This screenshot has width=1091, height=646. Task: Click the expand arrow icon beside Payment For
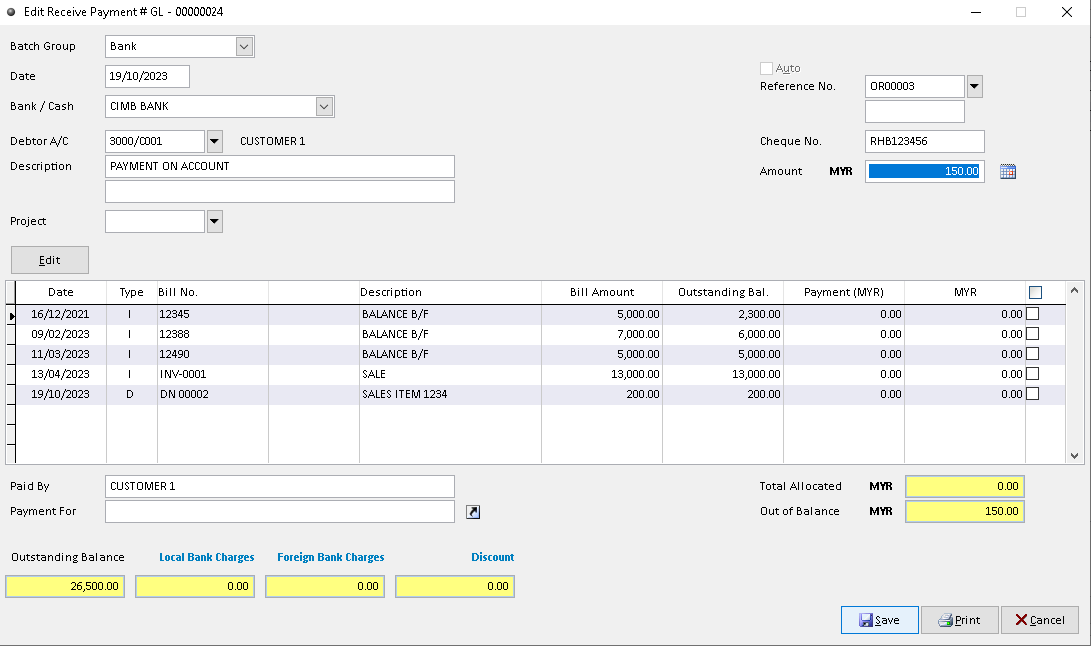click(x=472, y=511)
